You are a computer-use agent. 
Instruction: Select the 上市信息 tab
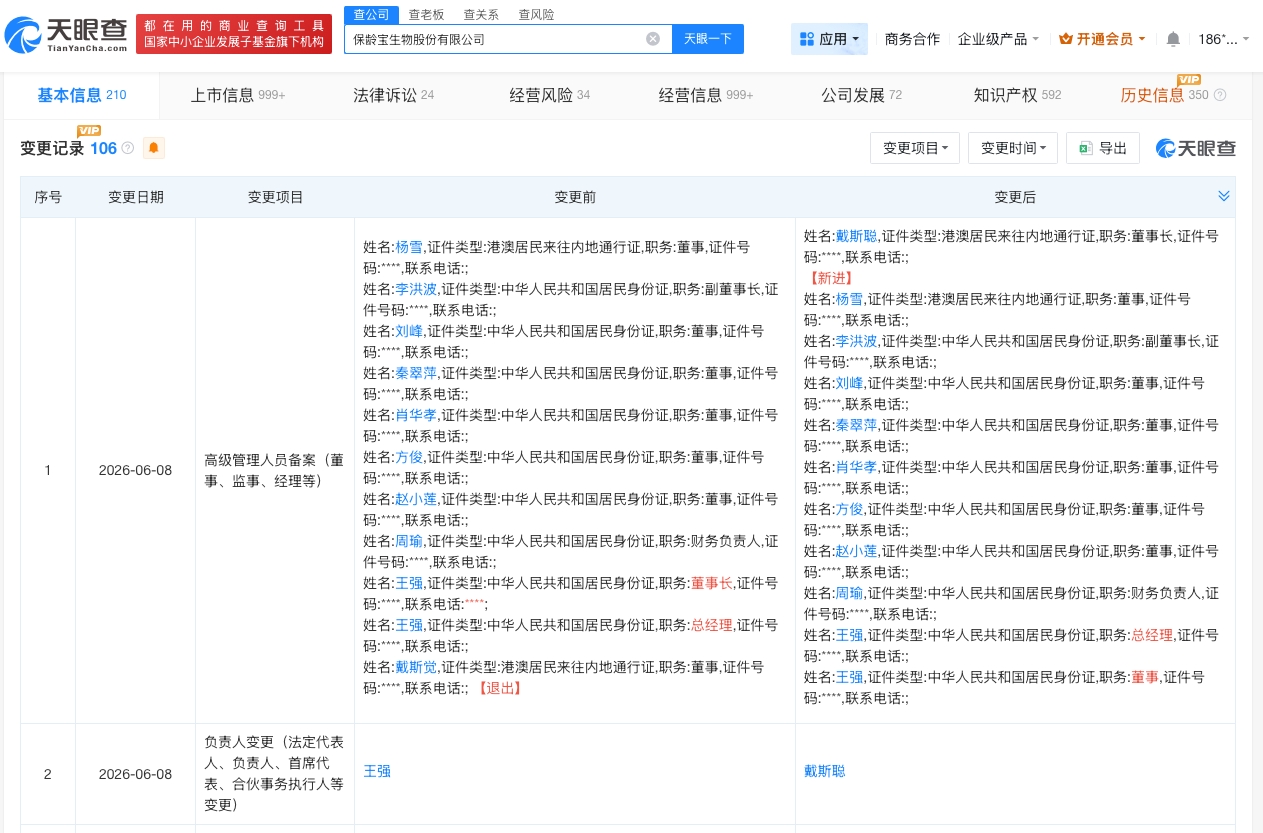point(238,95)
